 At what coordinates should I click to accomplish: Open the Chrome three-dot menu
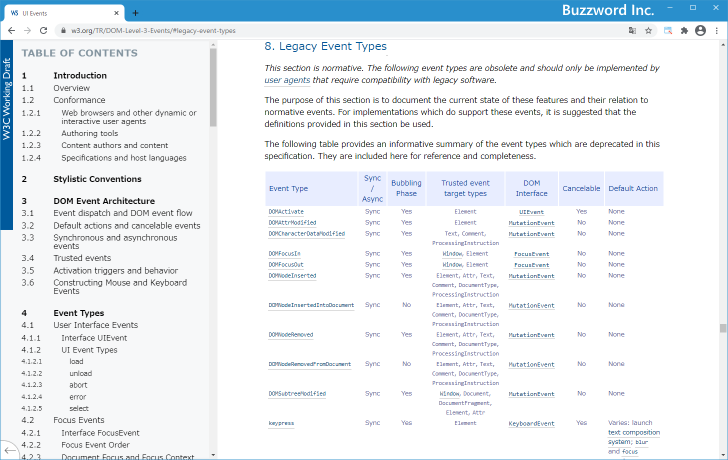pyautogui.click(x=717, y=31)
